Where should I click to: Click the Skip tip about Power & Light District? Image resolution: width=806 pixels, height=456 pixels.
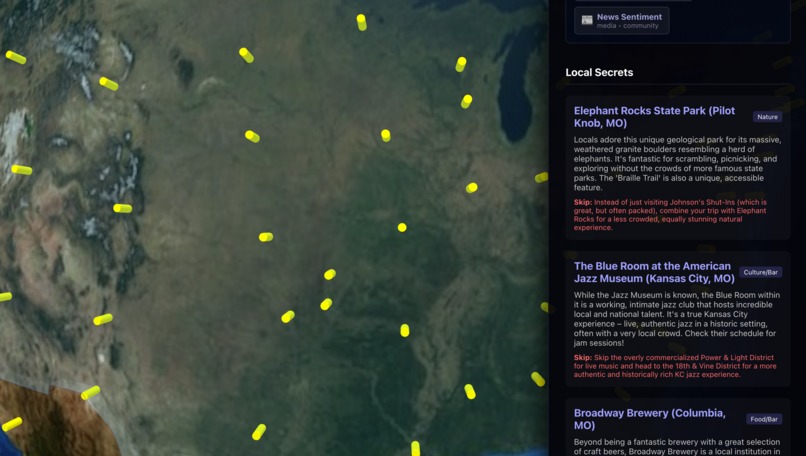pos(675,366)
